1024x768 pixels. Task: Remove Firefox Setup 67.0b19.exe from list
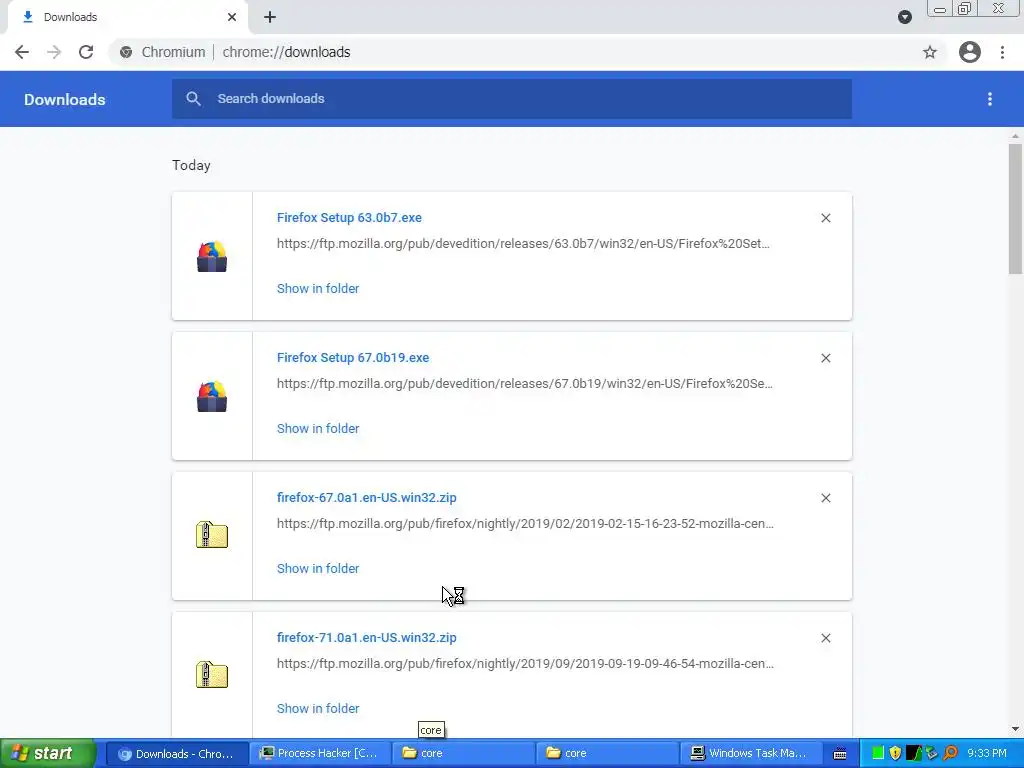point(825,358)
